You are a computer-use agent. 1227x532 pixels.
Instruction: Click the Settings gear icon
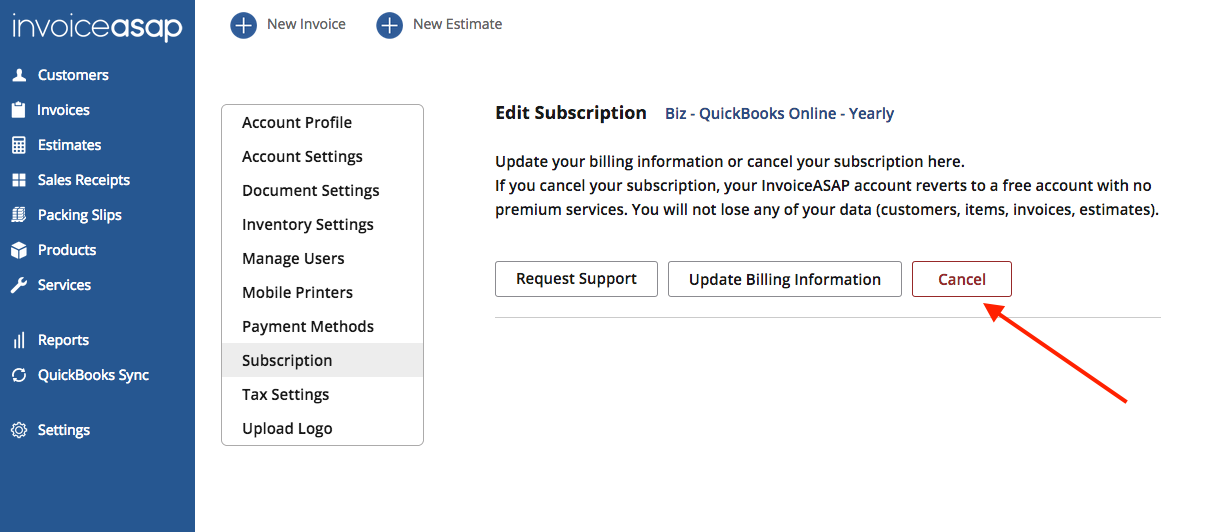point(18,430)
